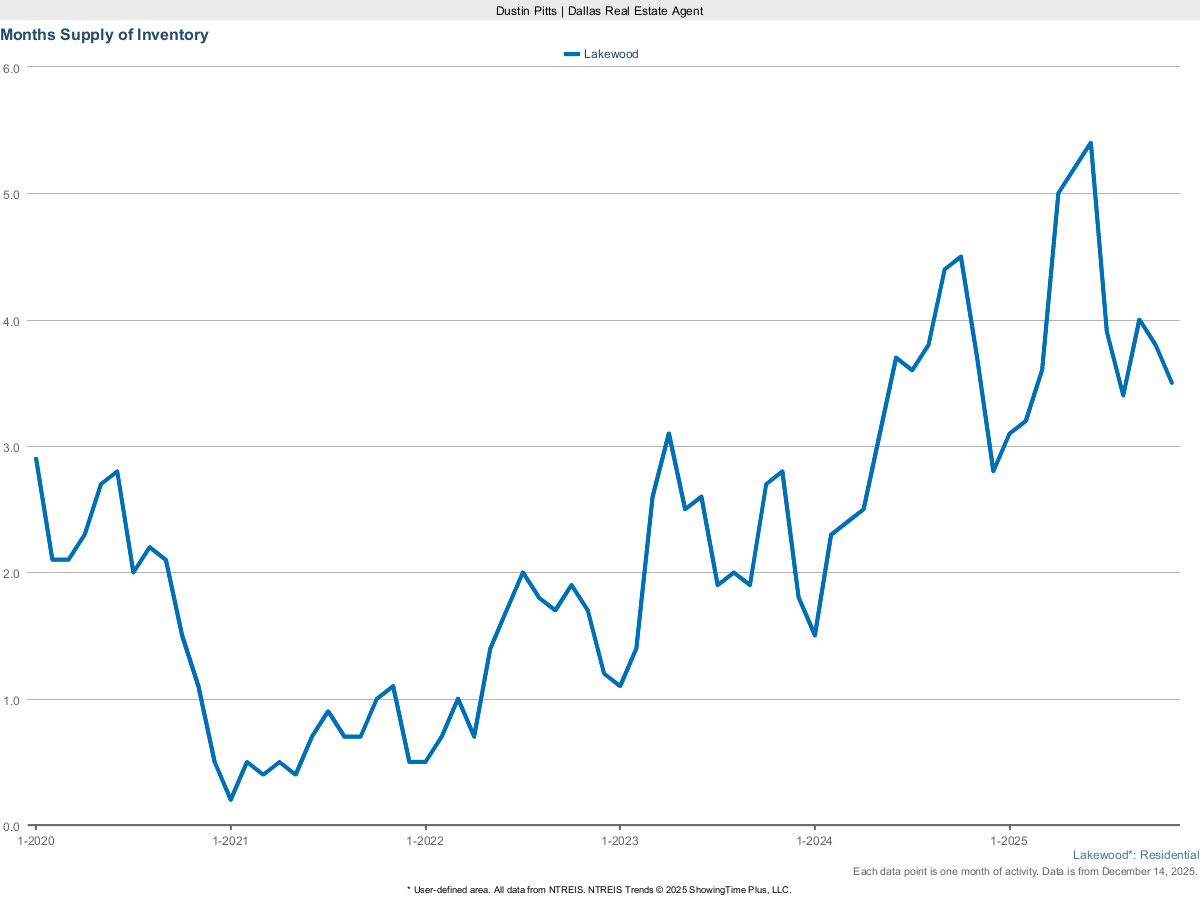Click the 6.0 y-axis label
Image resolution: width=1200 pixels, height=900 pixels.
11,68
